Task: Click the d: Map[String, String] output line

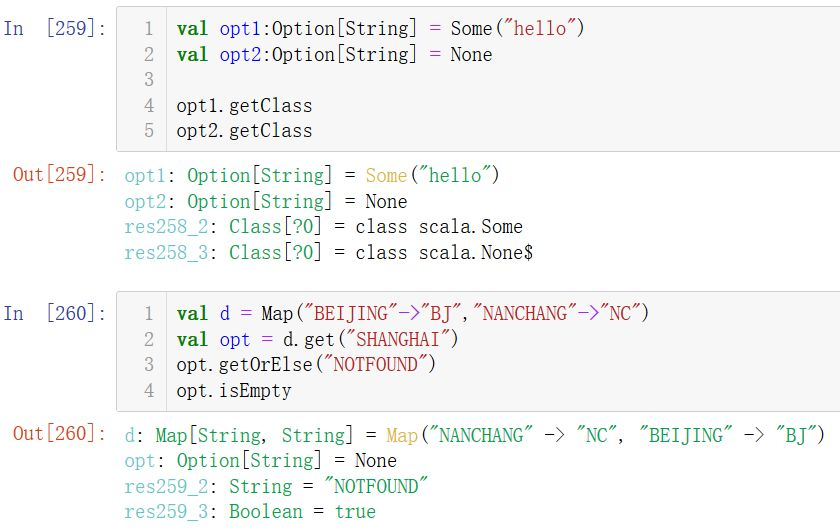Action: [473, 435]
